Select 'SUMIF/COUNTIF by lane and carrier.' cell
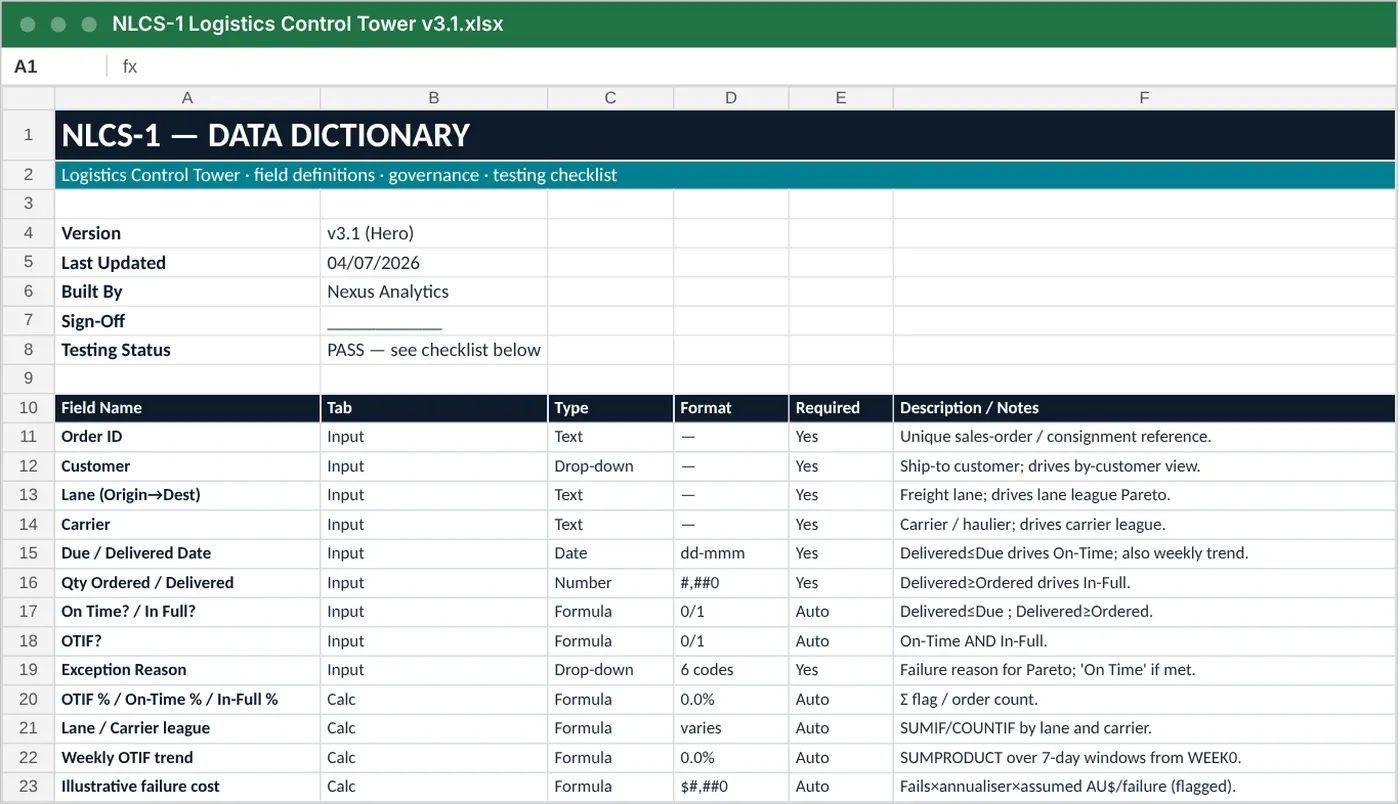This screenshot has height=804, width=1400. [x=1144, y=728]
